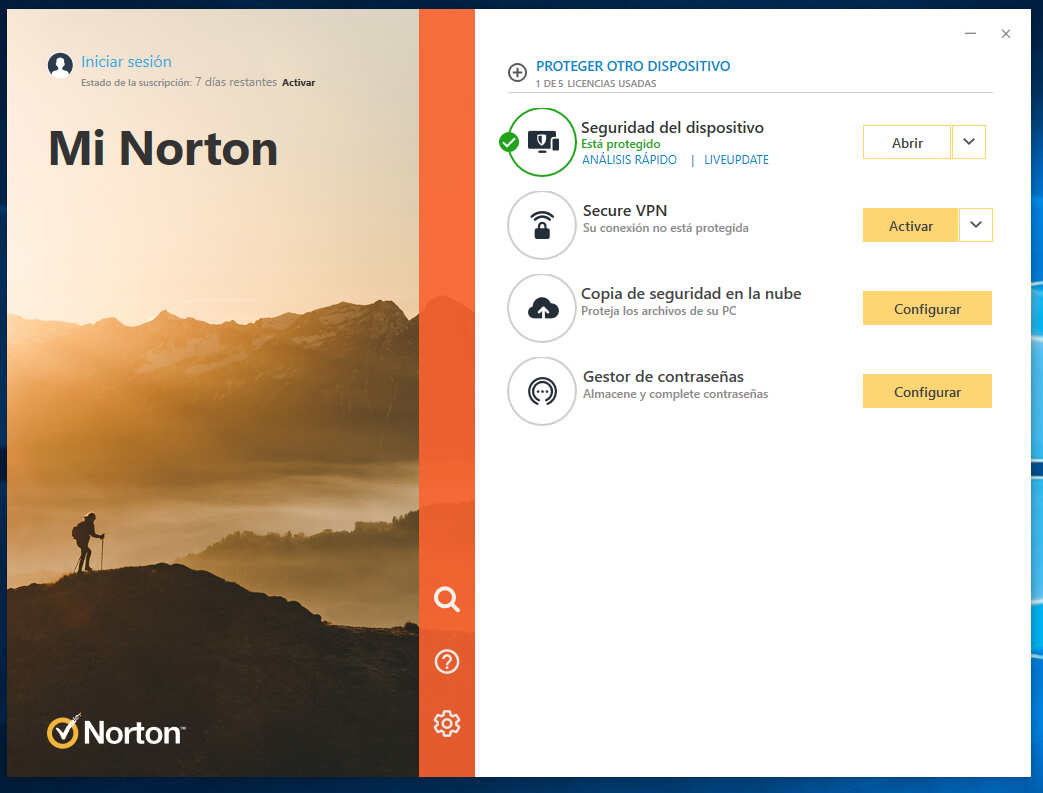Run ANÁLISIS RÁPIDO quick scan
Image resolution: width=1043 pixels, height=793 pixels.
coord(629,160)
